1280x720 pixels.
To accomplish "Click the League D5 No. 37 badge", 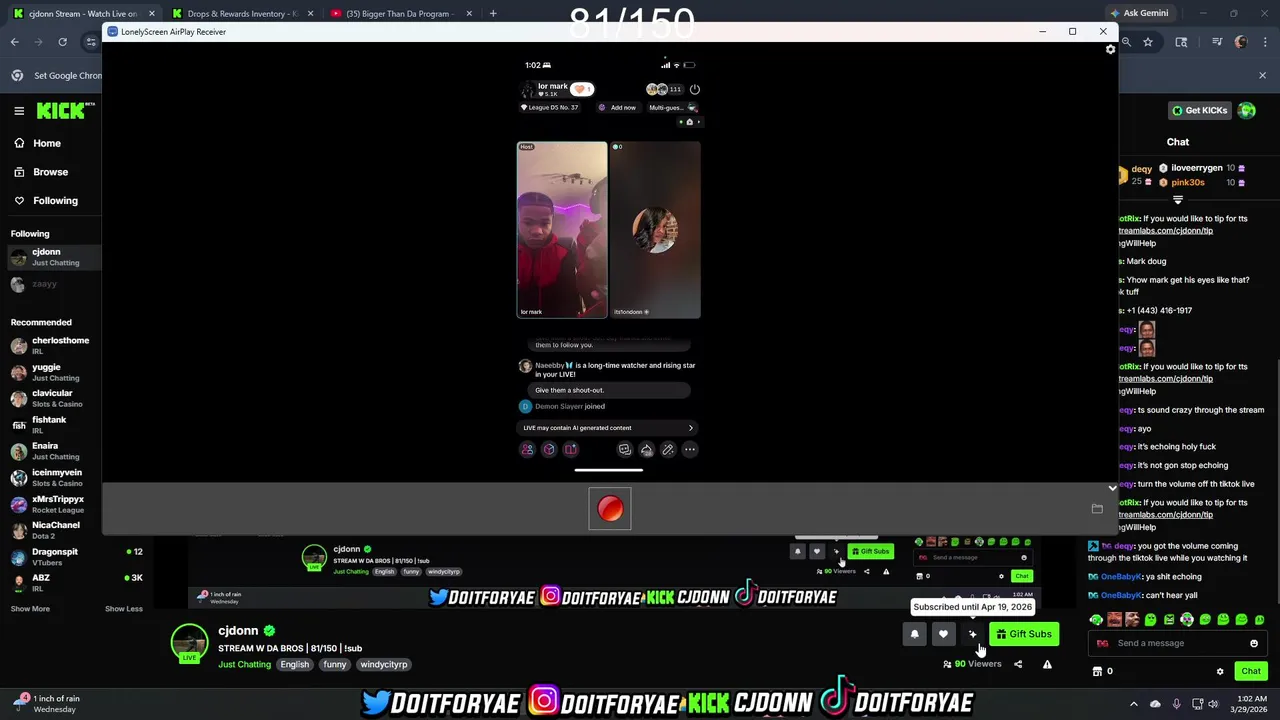I will (550, 107).
